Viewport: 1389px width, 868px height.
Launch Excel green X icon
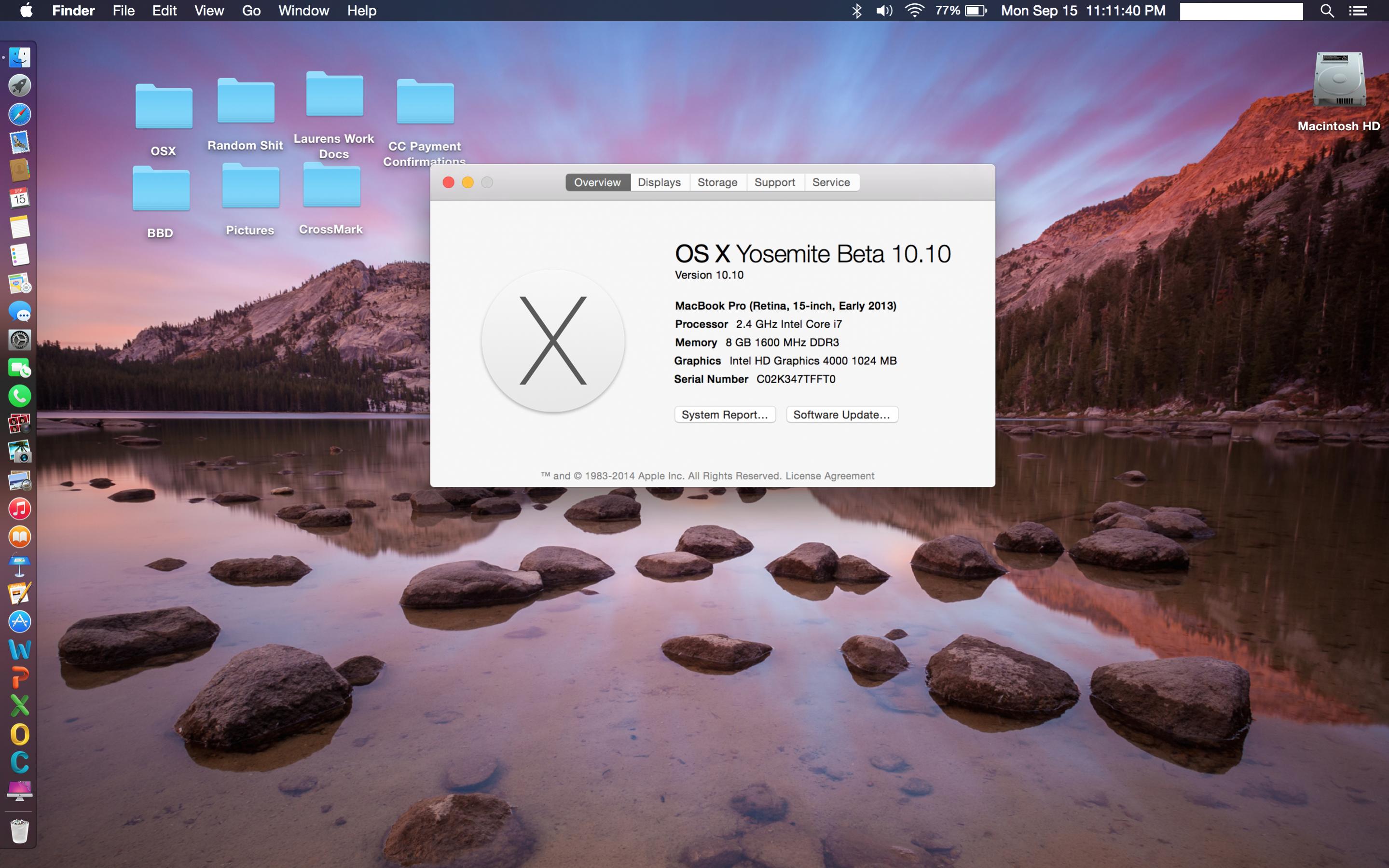(19, 706)
